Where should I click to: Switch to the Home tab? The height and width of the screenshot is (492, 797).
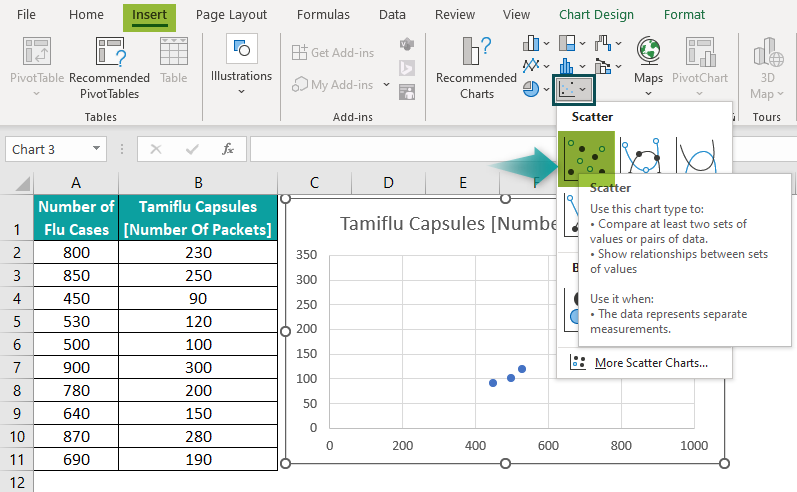click(86, 15)
